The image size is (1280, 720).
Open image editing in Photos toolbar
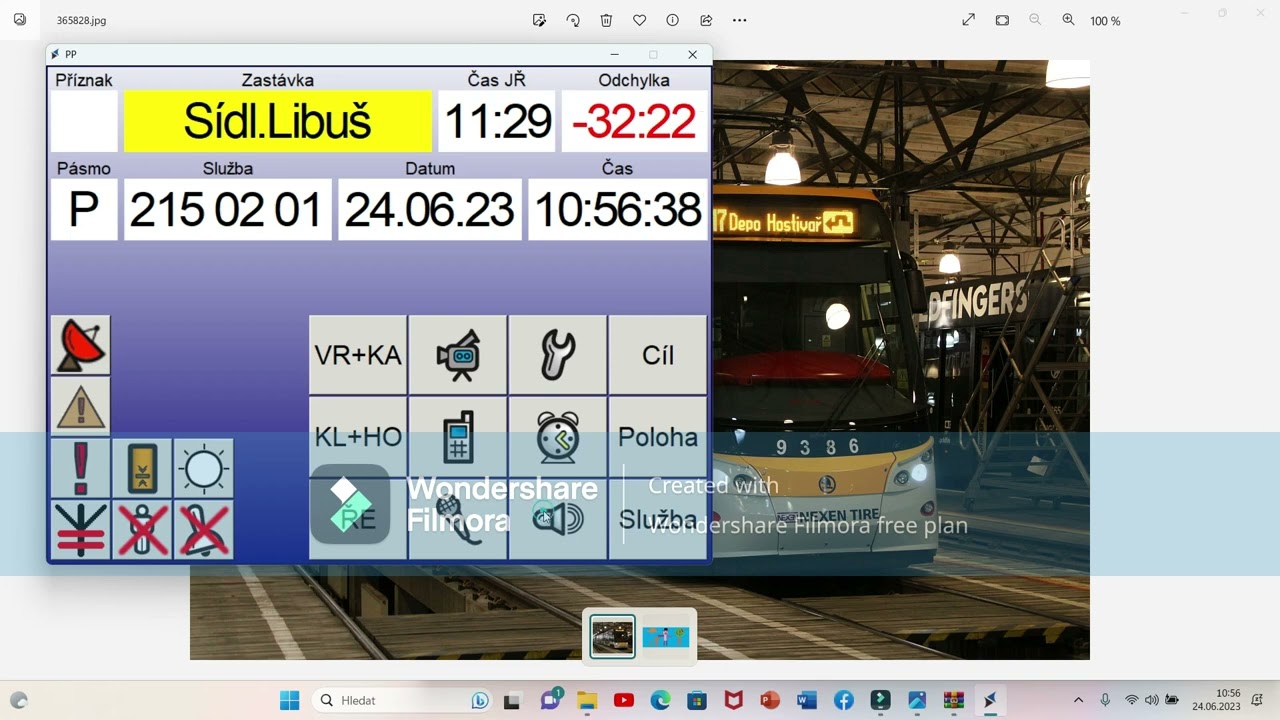539,20
